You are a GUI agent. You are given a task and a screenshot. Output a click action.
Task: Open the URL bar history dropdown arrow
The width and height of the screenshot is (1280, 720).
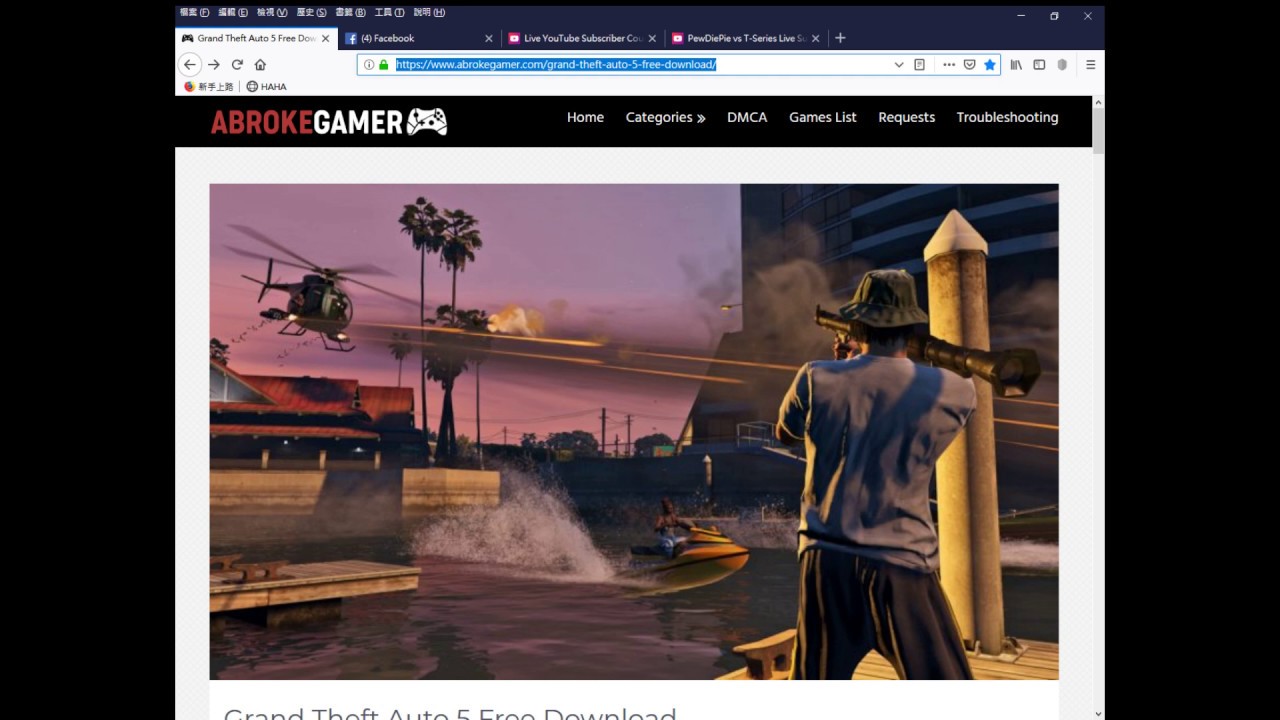tap(898, 64)
